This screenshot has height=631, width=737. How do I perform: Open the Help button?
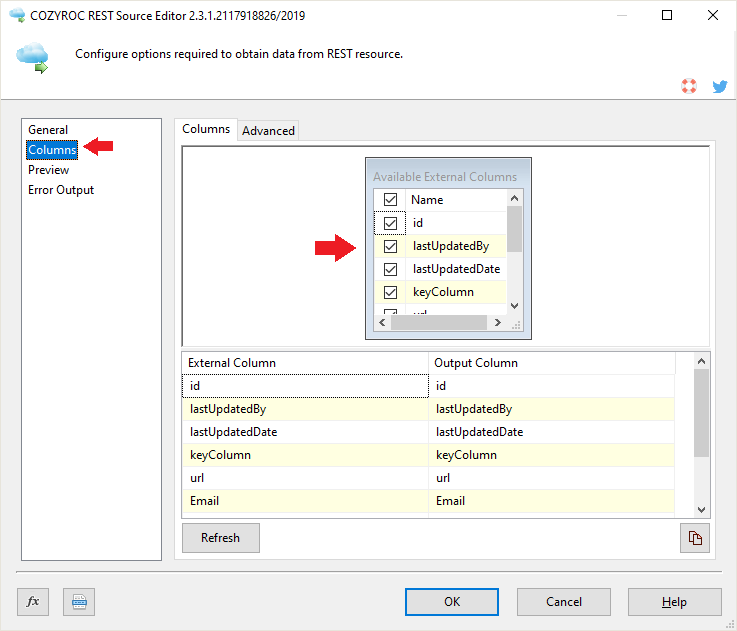click(674, 602)
